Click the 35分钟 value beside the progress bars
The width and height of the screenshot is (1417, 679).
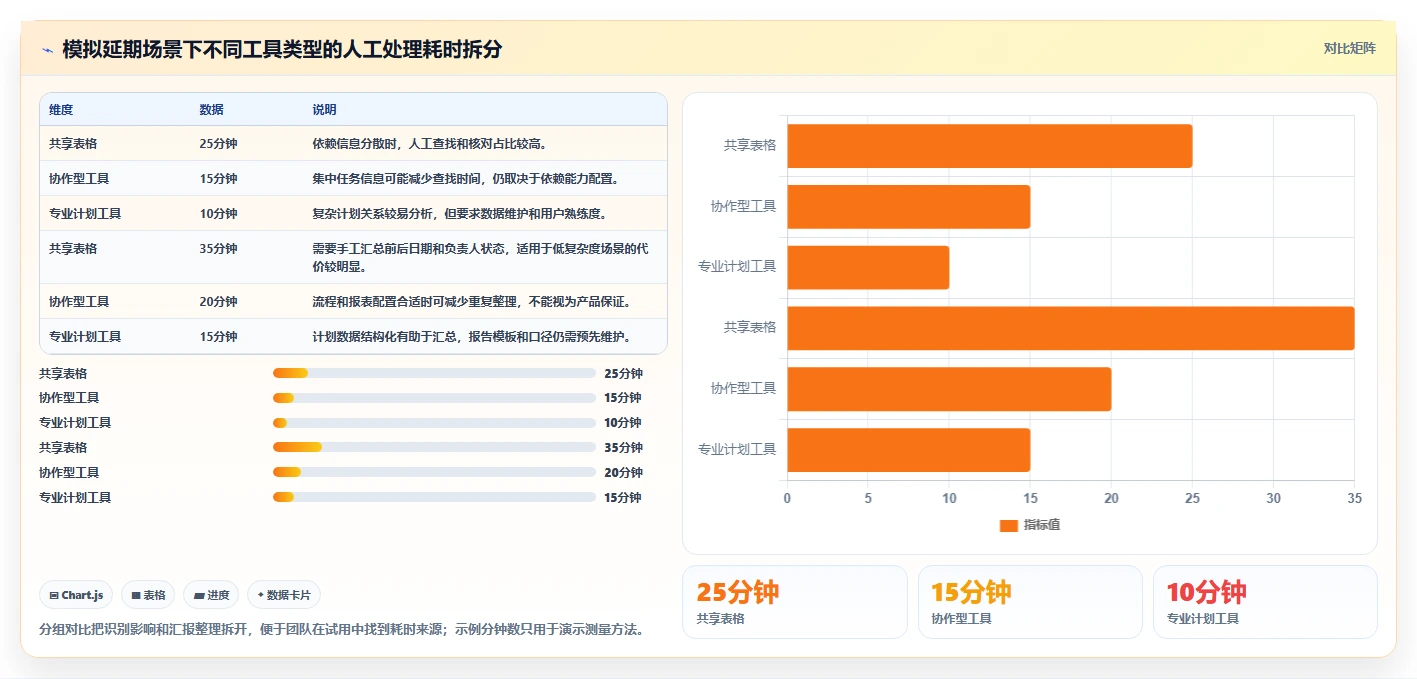coord(623,447)
